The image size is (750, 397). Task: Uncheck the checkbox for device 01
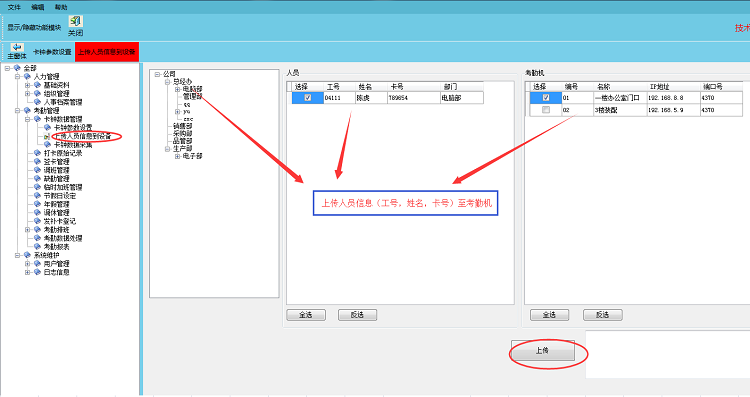pos(546,98)
